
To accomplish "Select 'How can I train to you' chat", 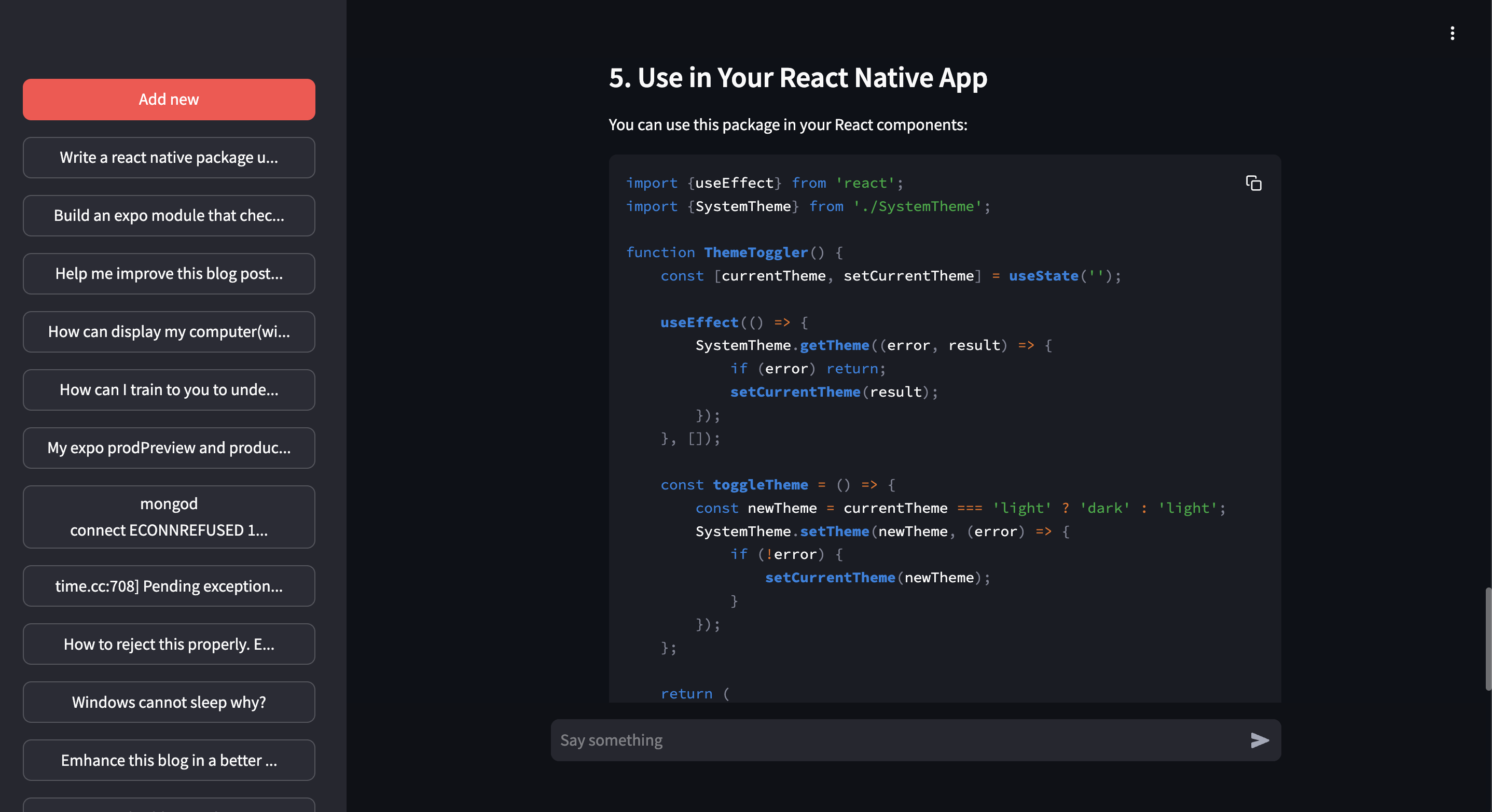I will pyautogui.click(x=169, y=389).
